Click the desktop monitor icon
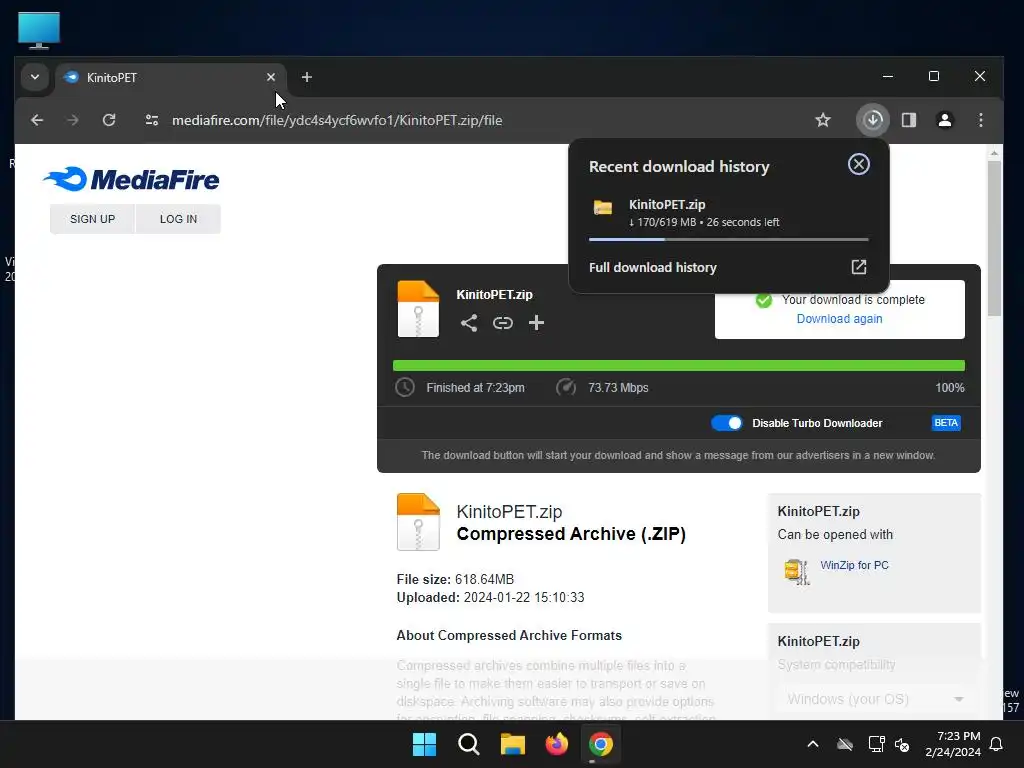Image resolution: width=1024 pixels, height=768 pixels. click(x=39, y=30)
